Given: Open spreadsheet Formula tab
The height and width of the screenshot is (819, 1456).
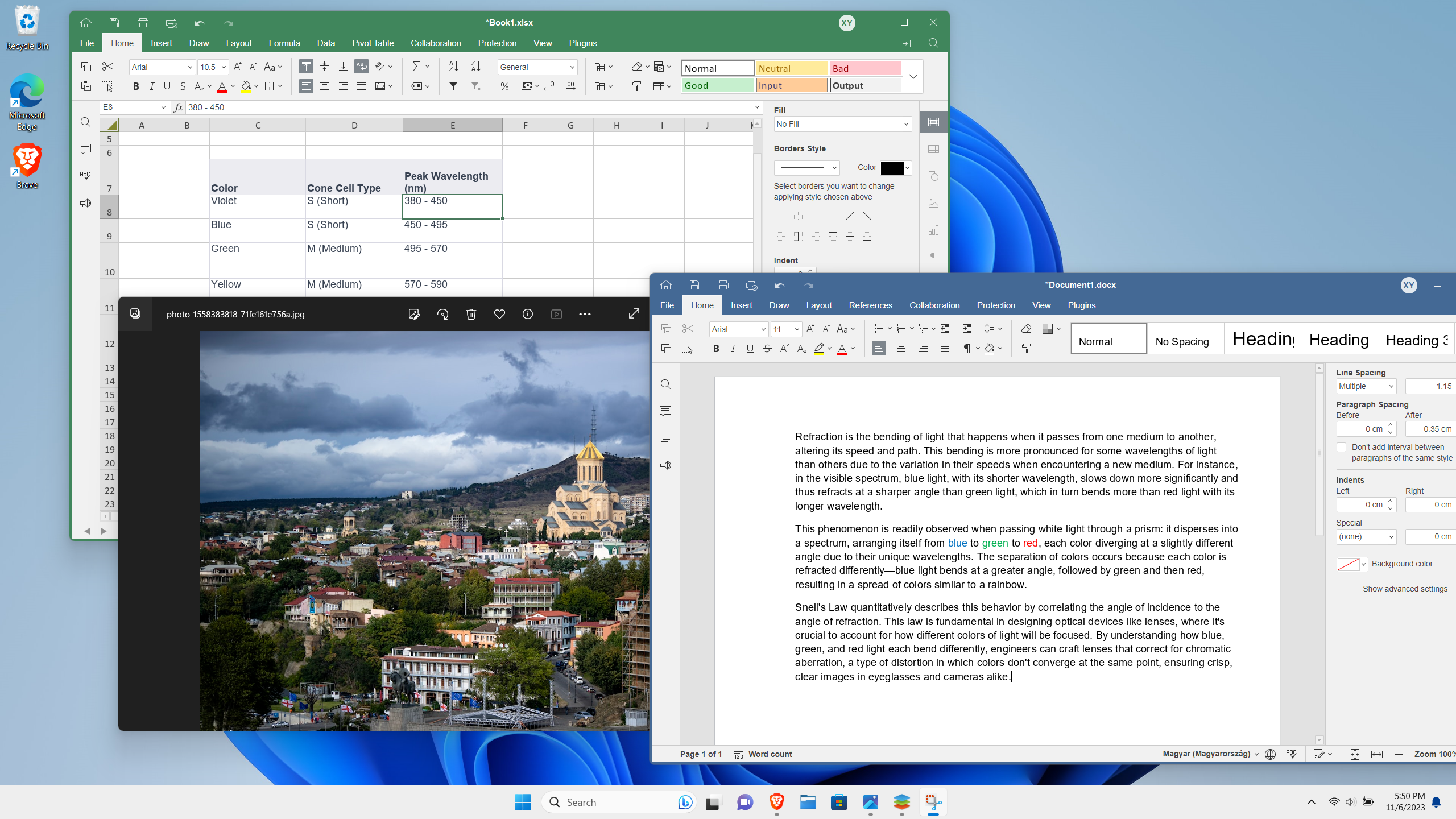Looking at the screenshot, I should point(284,43).
